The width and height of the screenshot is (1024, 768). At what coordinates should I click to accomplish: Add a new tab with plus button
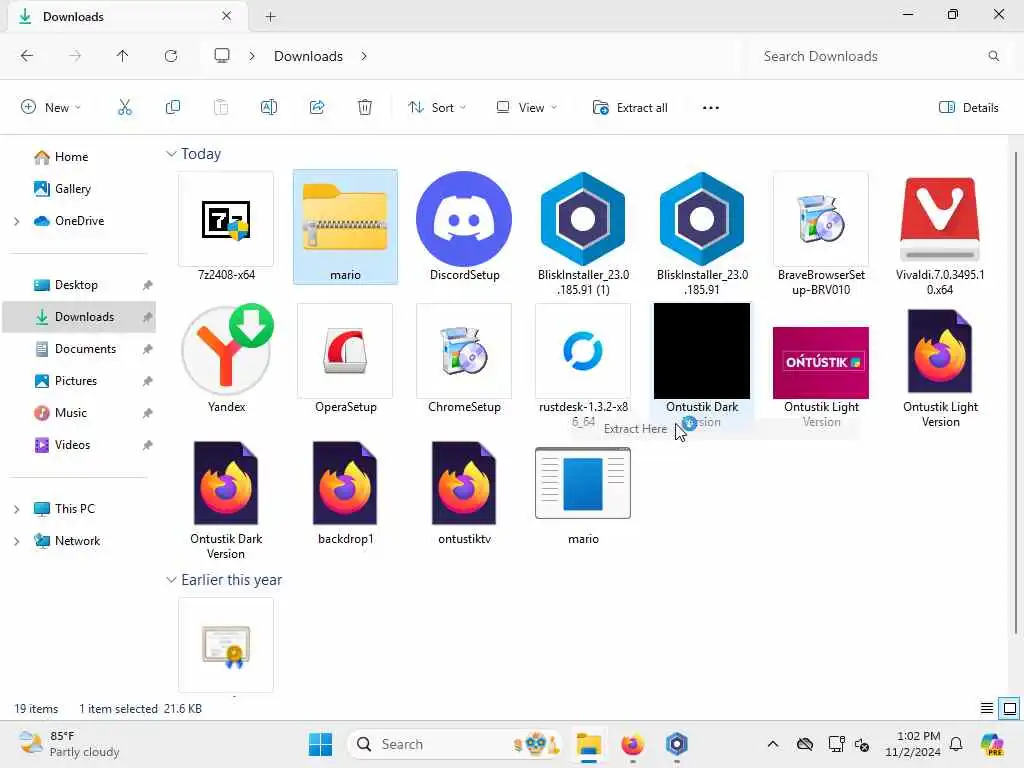270,17
